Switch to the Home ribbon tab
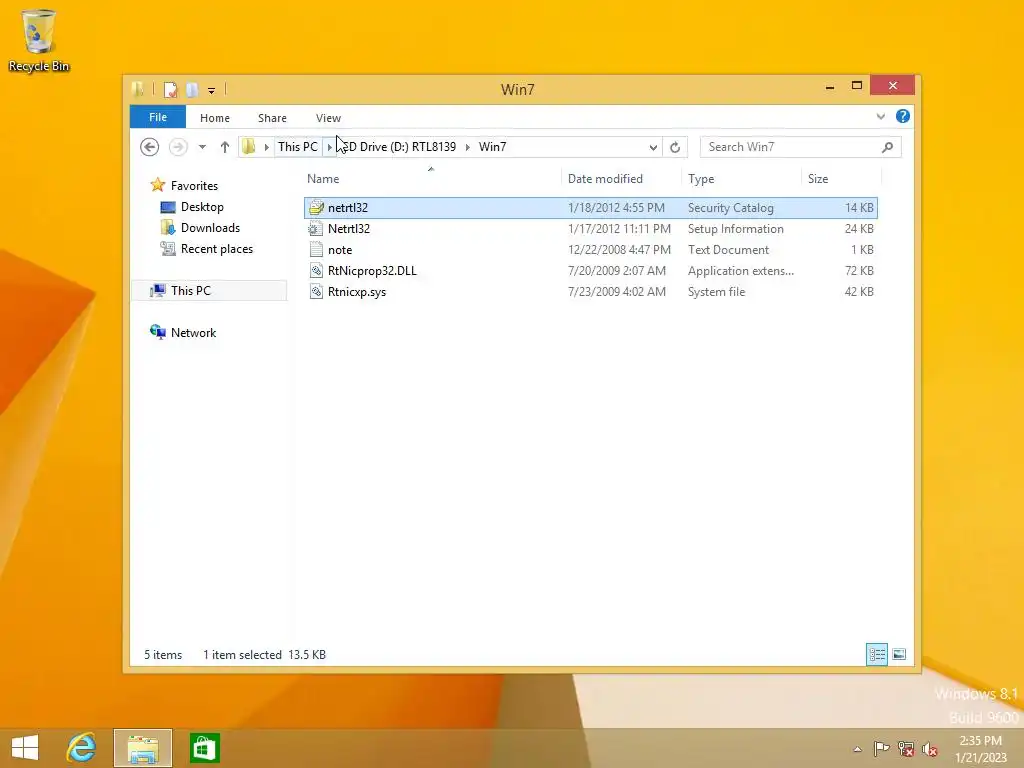Viewport: 1024px width, 768px height. pos(215,118)
